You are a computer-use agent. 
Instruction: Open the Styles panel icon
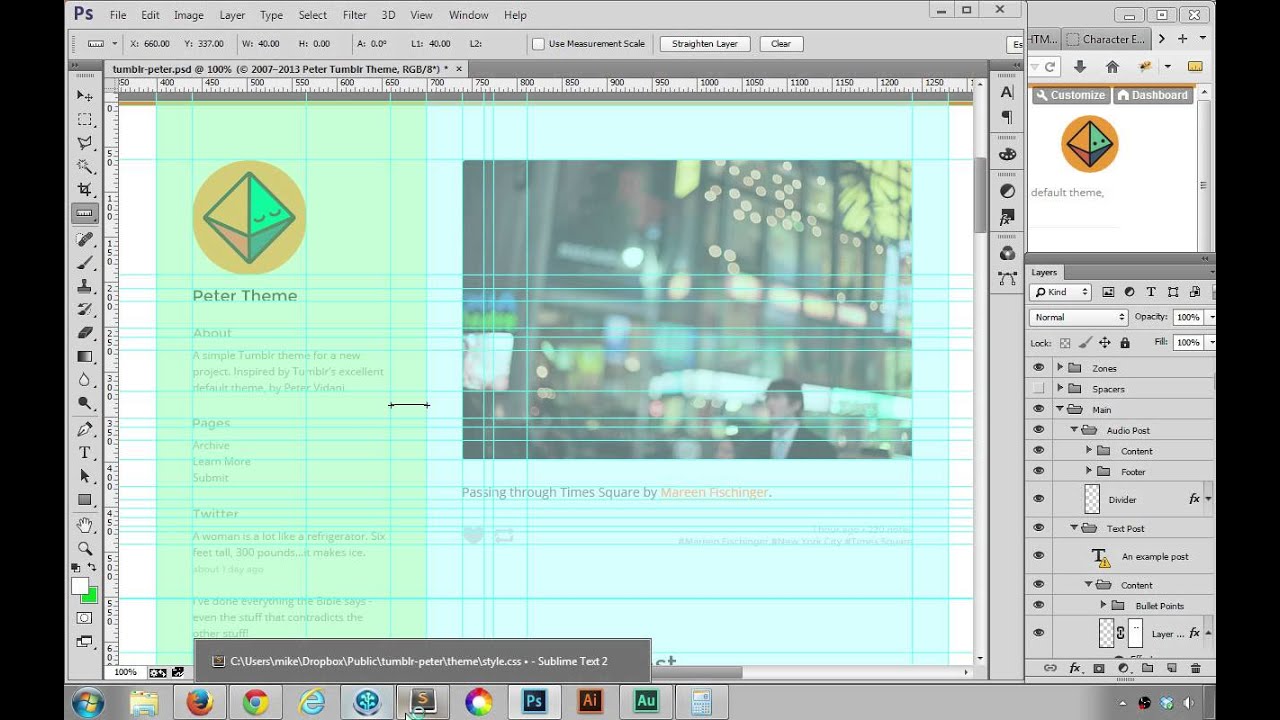tap(1007, 216)
